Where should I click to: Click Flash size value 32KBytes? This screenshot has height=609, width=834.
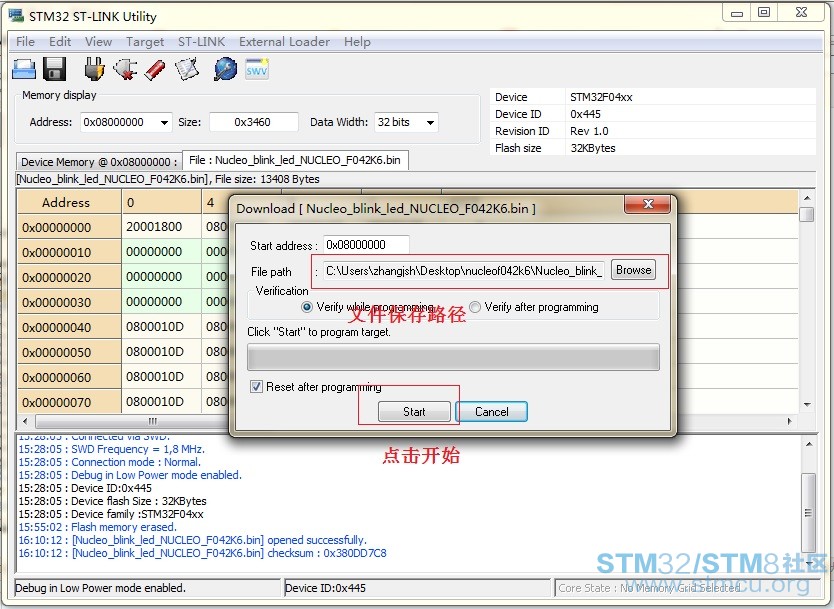tap(593, 148)
